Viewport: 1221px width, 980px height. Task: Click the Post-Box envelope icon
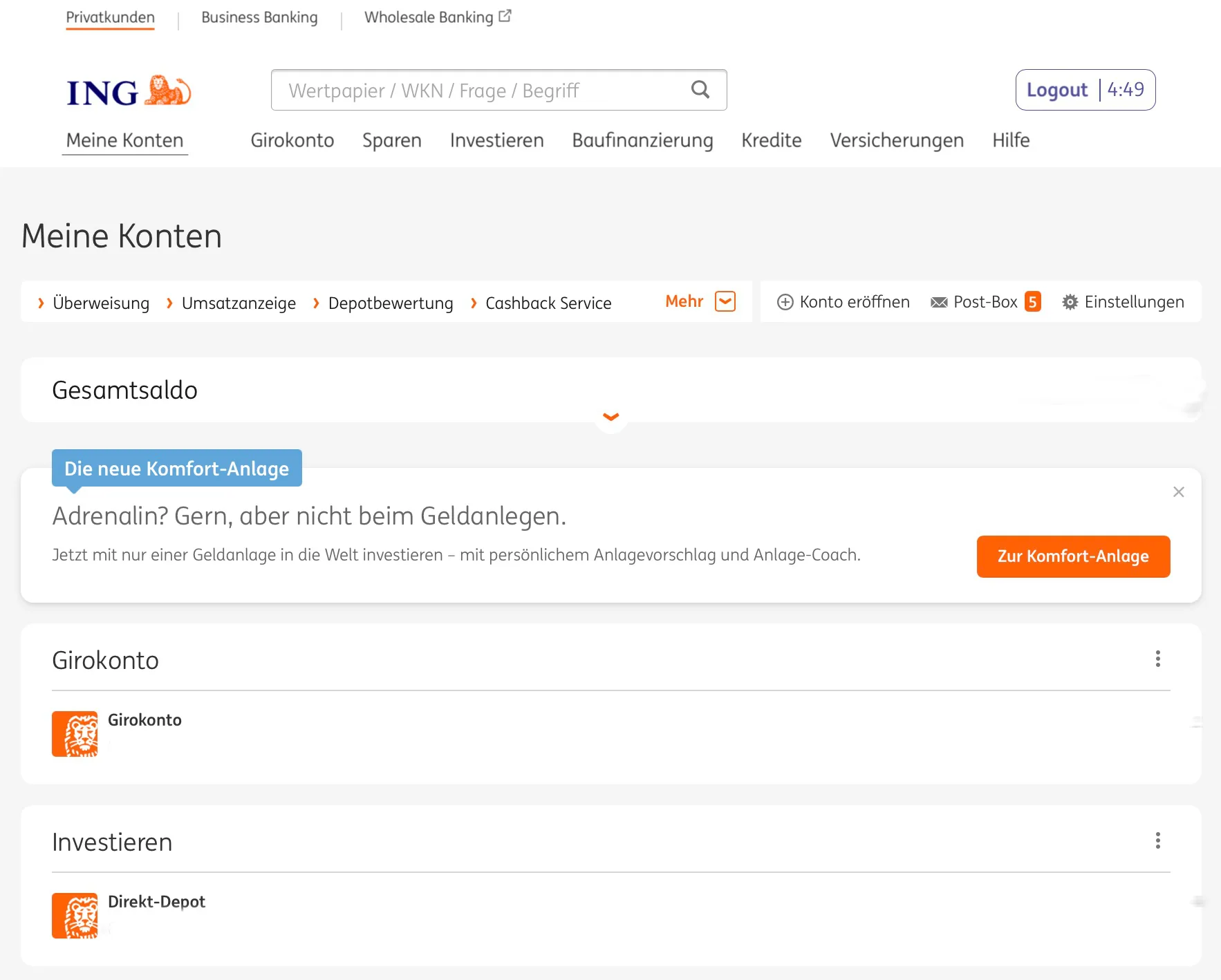939,302
